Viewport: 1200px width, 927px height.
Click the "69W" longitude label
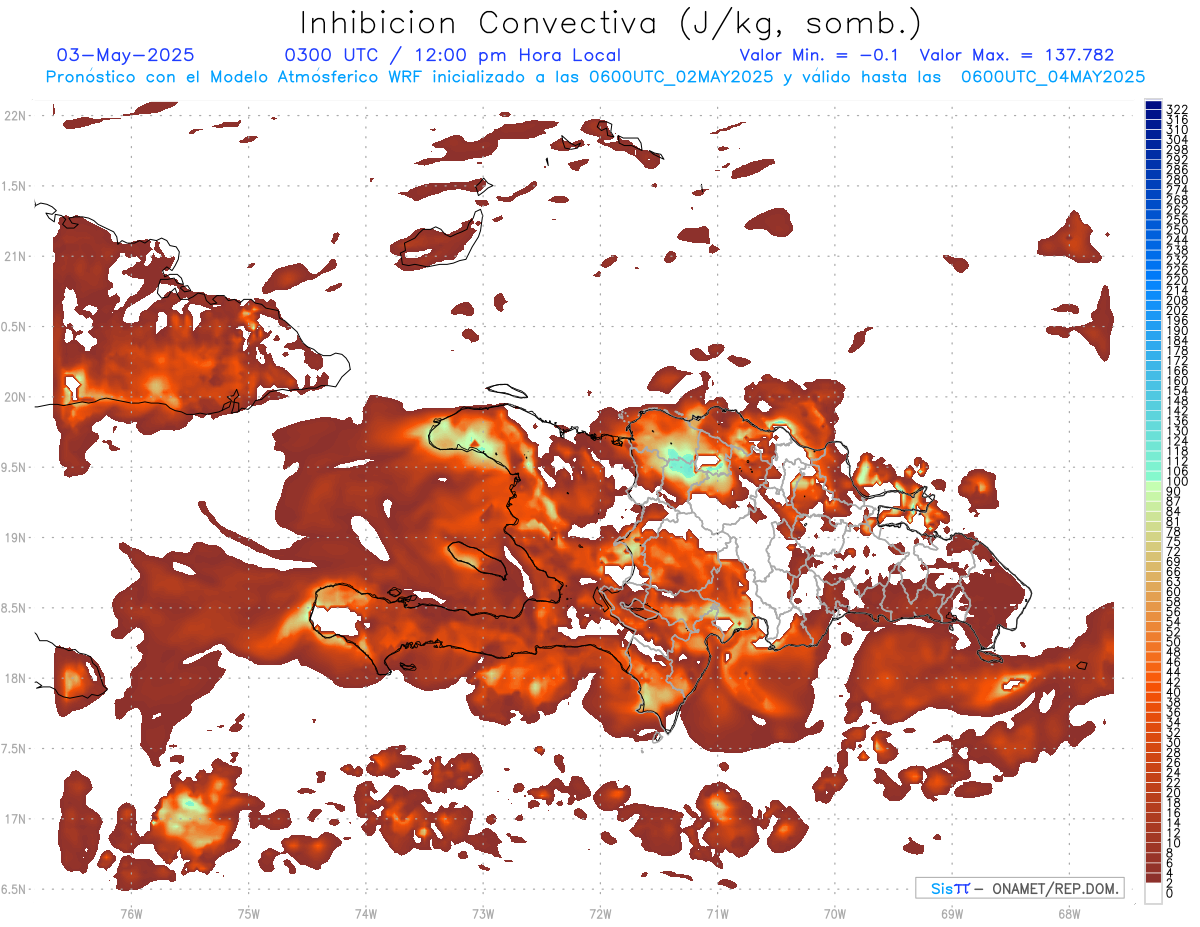click(x=952, y=913)
